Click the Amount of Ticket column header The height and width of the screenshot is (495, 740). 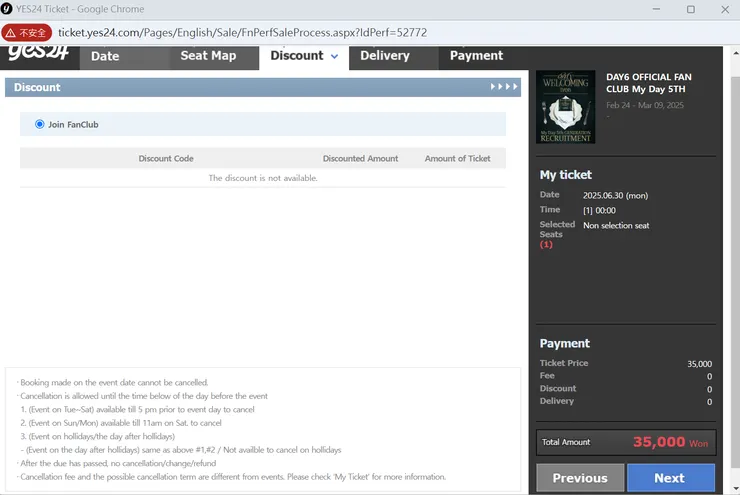(457, 159)
